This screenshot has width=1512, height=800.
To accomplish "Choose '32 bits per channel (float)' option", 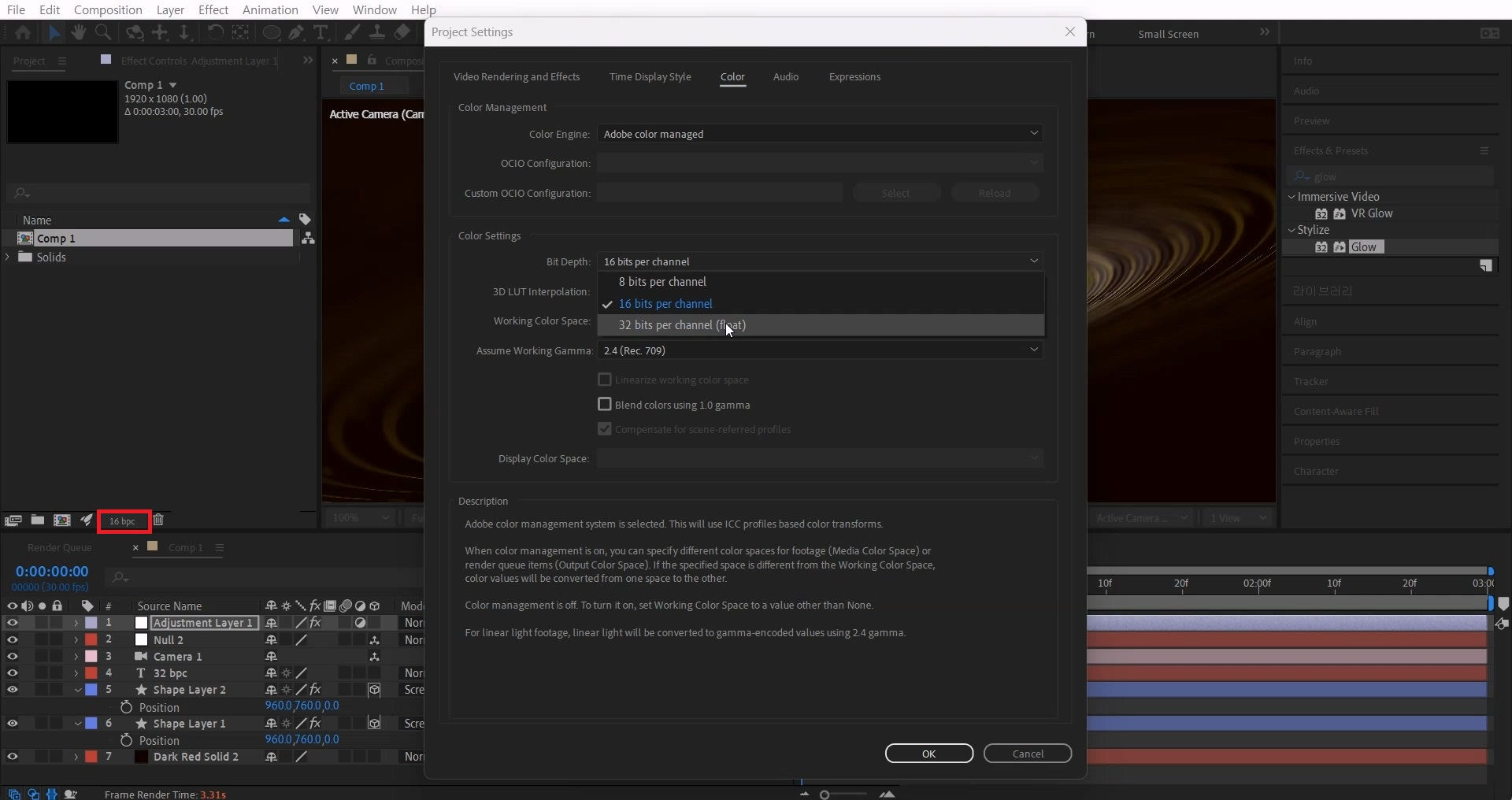I will (821, 325).
